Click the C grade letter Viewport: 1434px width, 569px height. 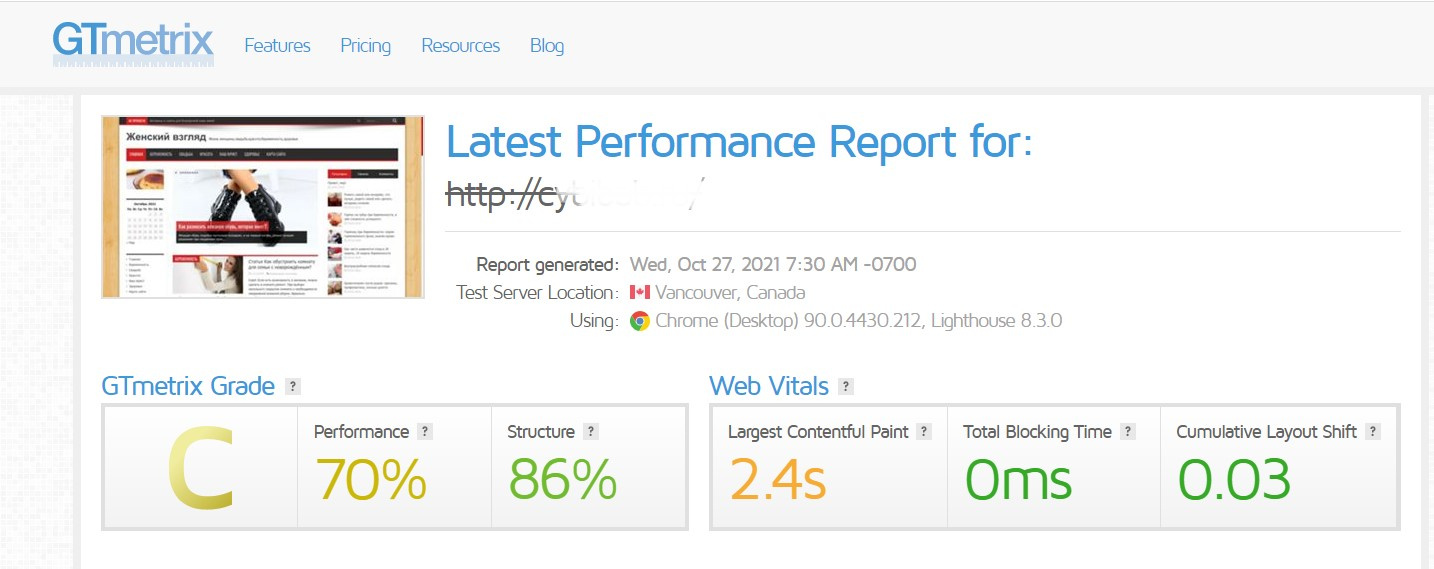coord(200,468)
